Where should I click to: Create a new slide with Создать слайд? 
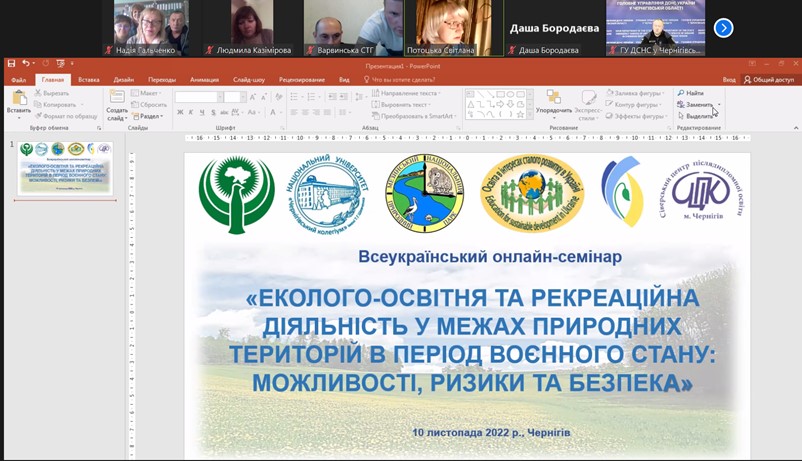(x=117, y=106)
